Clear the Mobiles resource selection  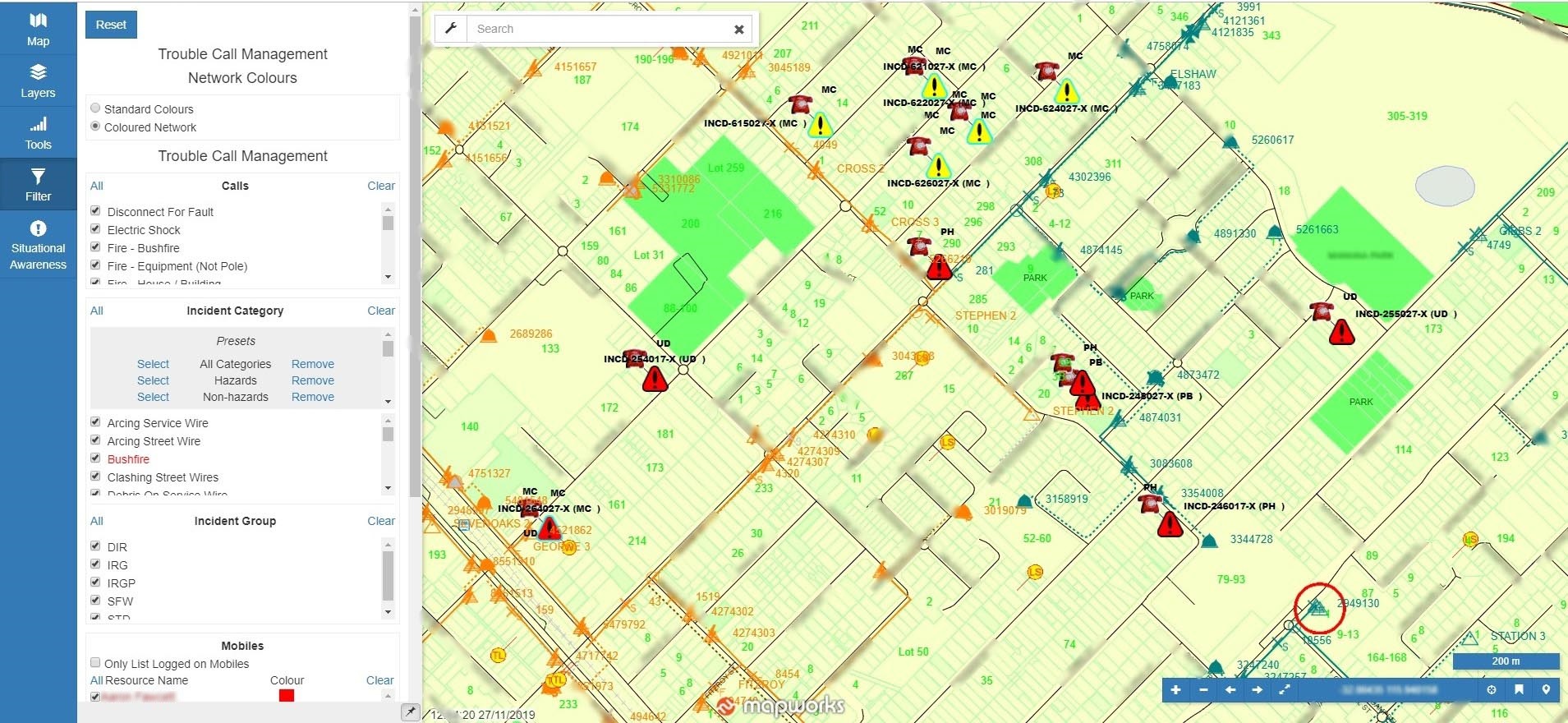379,680
